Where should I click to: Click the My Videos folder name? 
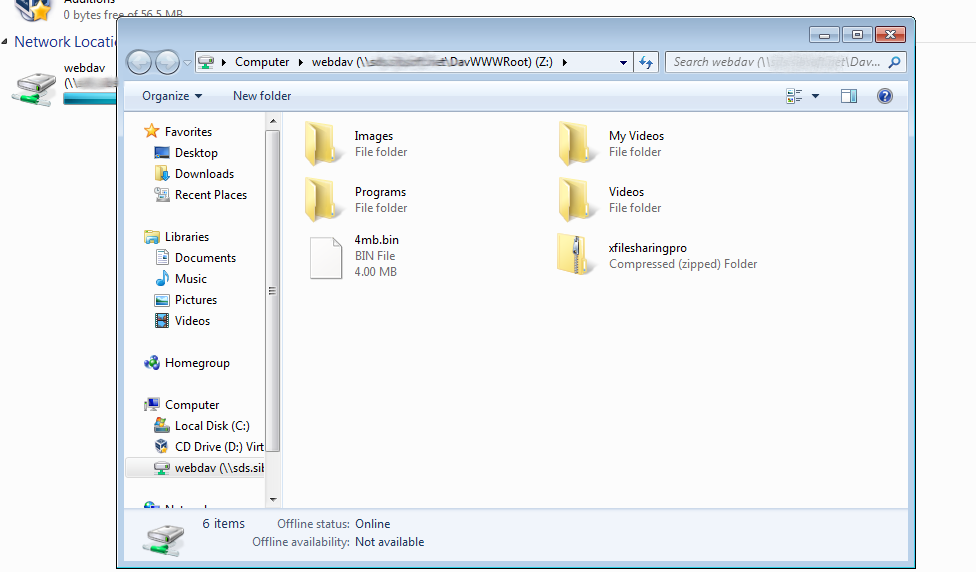(636, 136)
